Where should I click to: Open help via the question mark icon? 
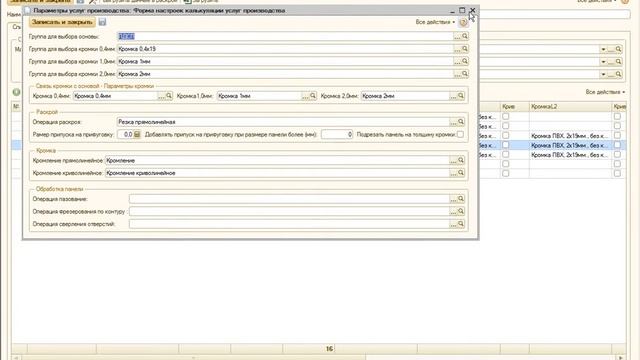click(x=463, y=22)
